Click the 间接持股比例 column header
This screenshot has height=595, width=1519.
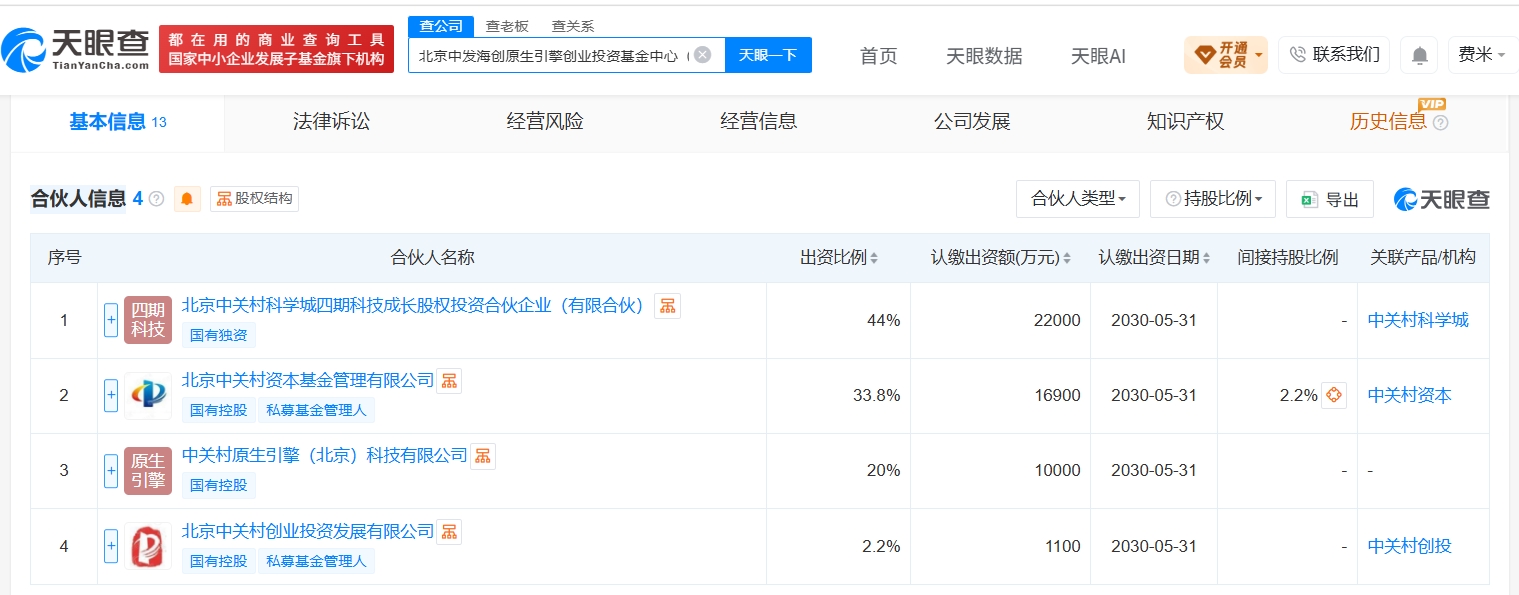tap(1287, 258)
